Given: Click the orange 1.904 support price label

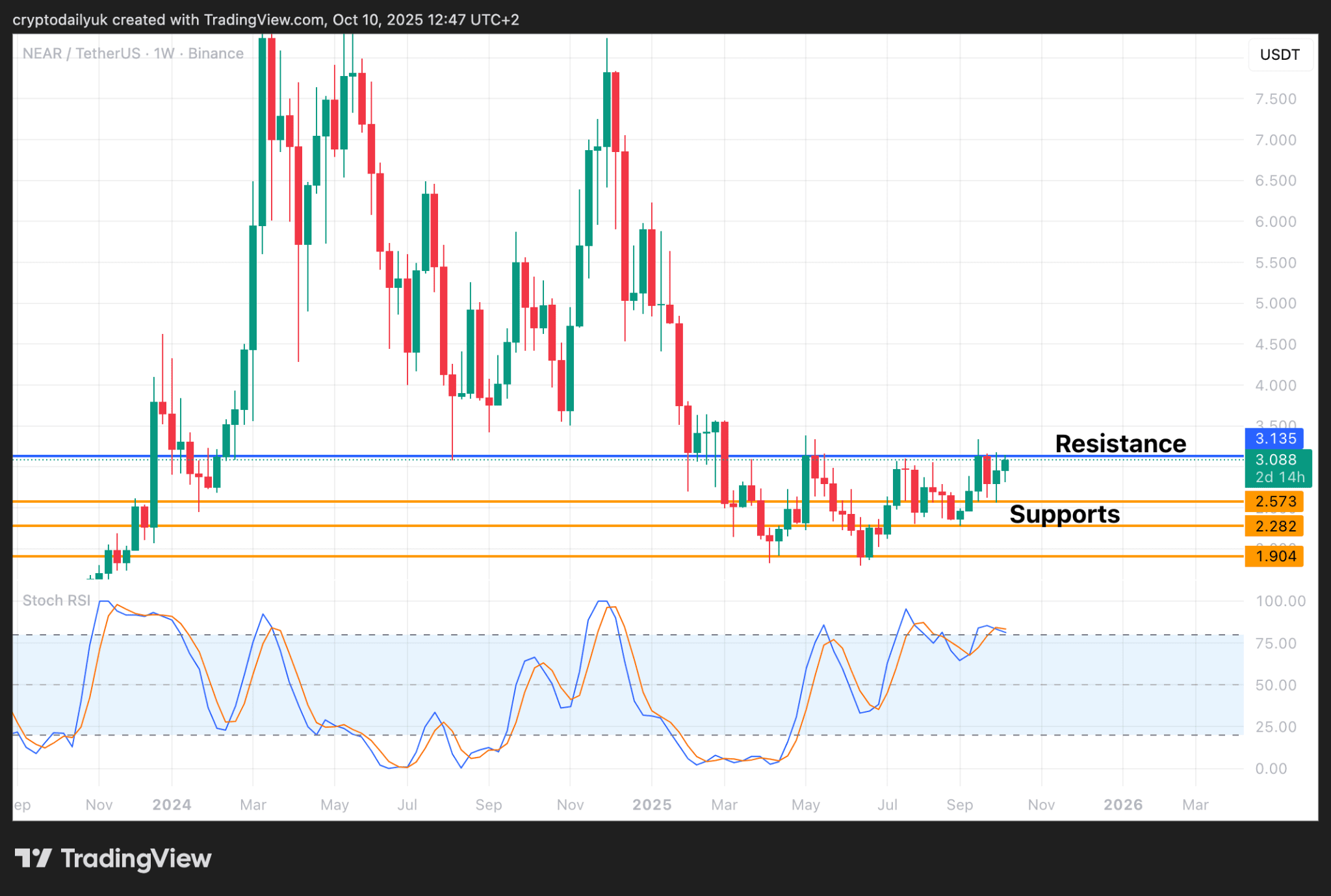Looking at the screenshot, I should coord(1274,556).
